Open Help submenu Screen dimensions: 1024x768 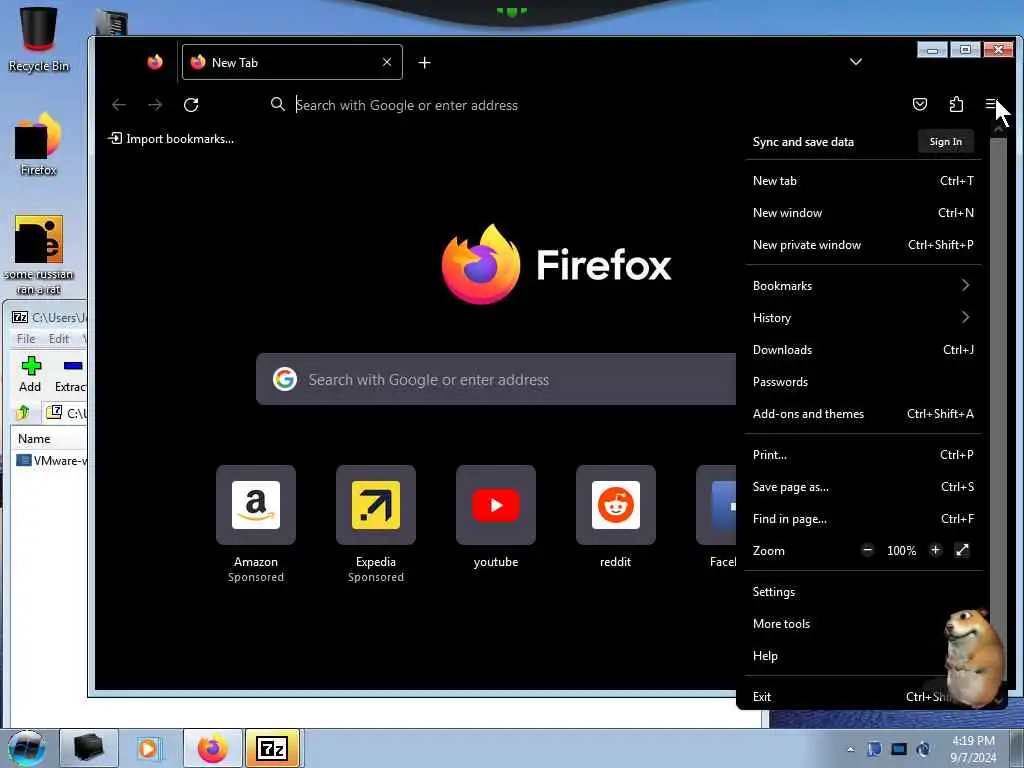coord(863,656)
